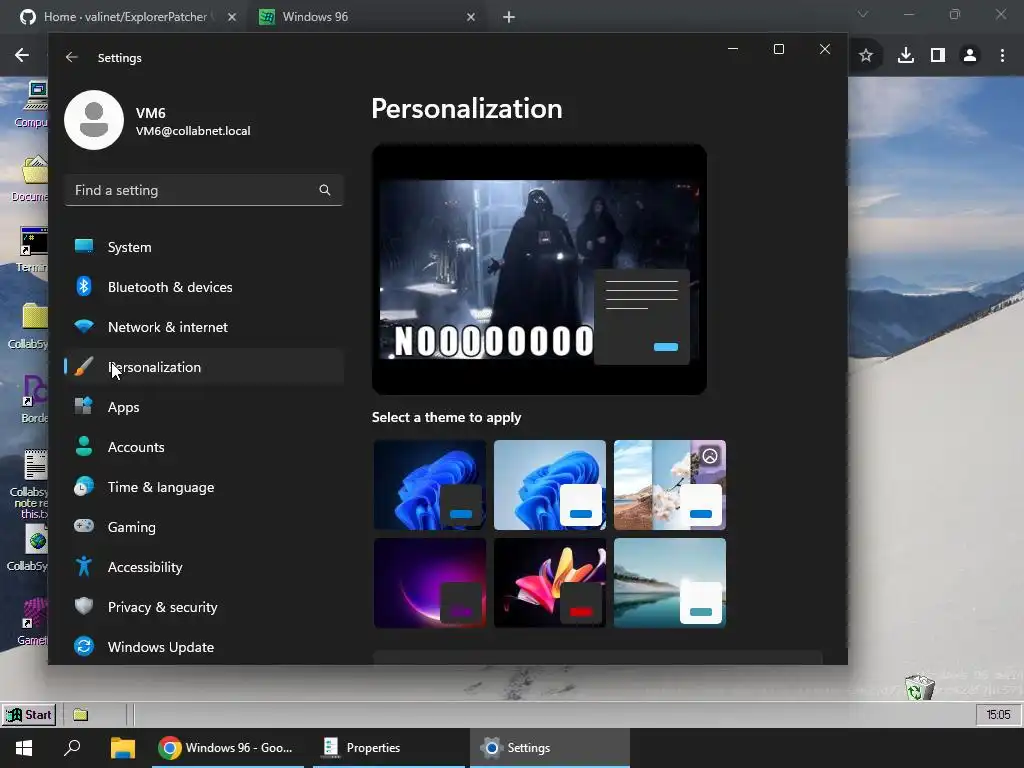Click the VM6 user avatar
1024x768 pixels.
[x=94, y=120]
